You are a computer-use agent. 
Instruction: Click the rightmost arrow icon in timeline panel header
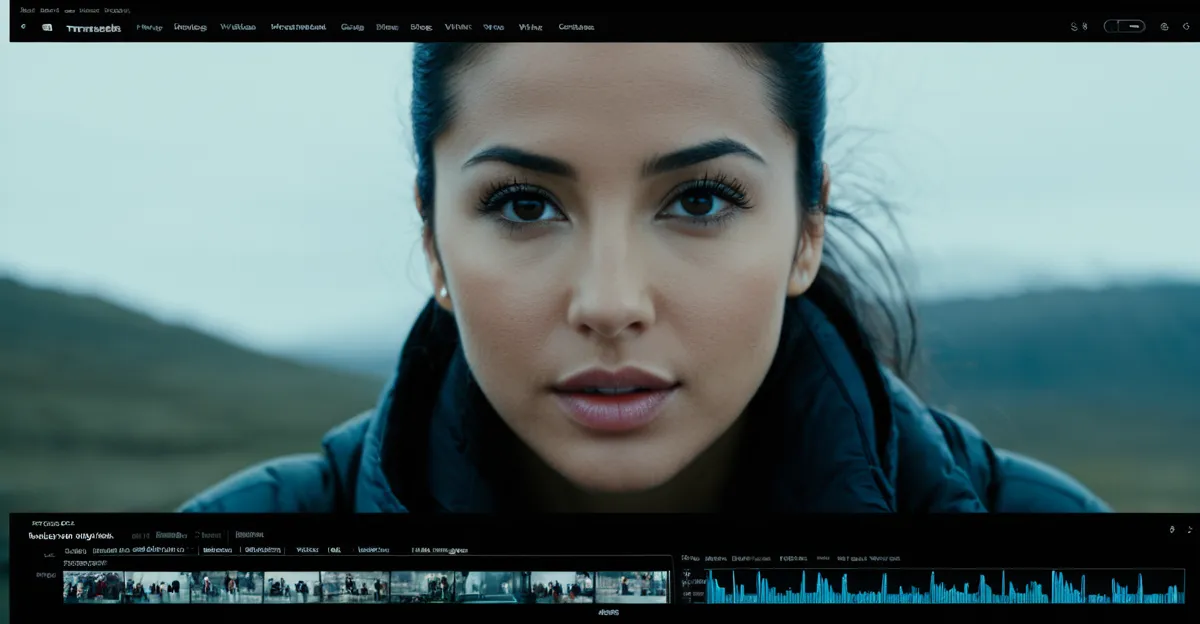(x=1189, y=529)
